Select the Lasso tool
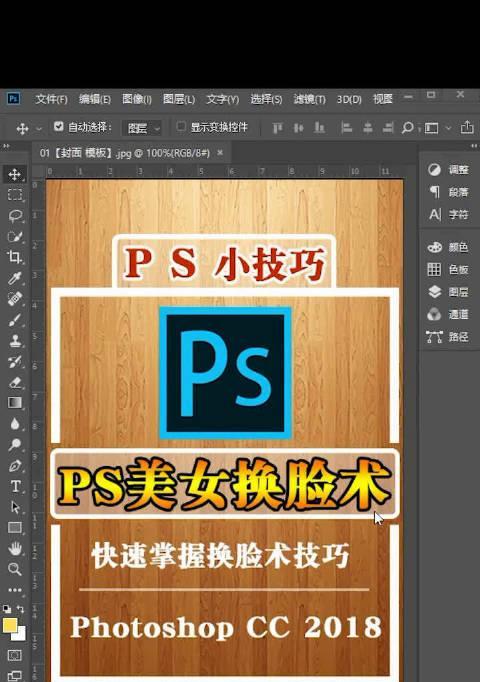The width and height of the screenshot is (480, 682). point(15,216)
